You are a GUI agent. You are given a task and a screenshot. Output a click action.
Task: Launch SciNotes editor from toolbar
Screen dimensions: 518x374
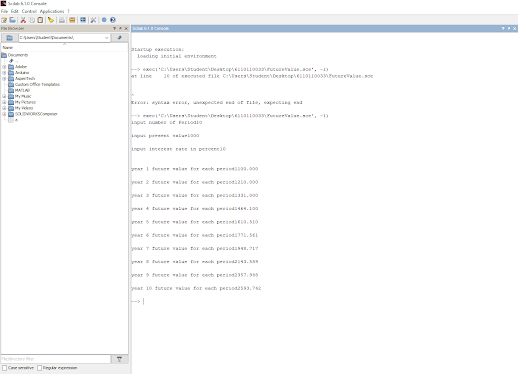pos(4,20)
